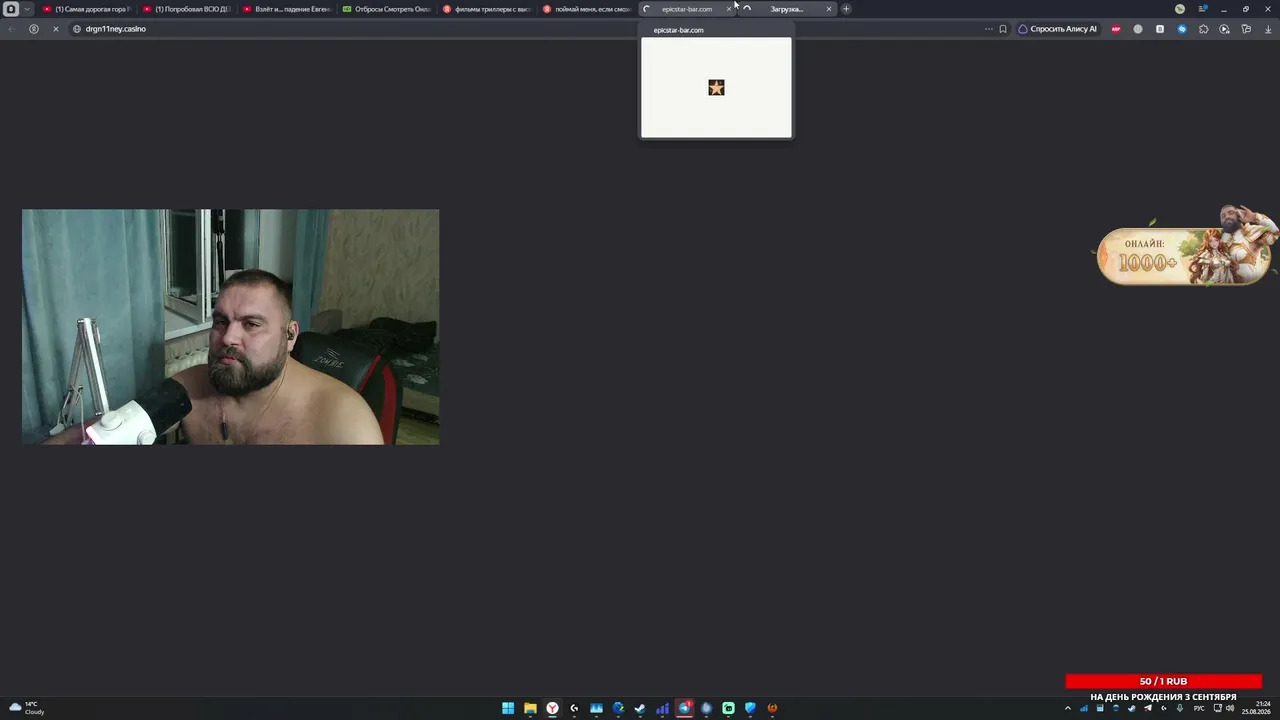Click 'Спросить Алису AI' button

(x=1058, y=29)
